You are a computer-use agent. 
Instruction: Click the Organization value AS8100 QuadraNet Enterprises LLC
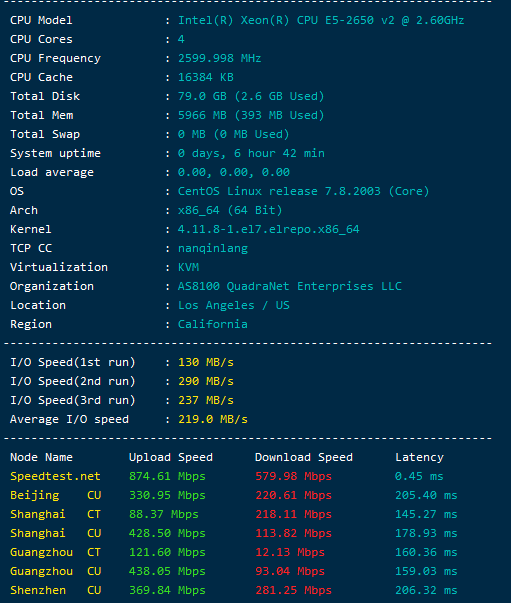pyautogui.click(x=290, y=286)
